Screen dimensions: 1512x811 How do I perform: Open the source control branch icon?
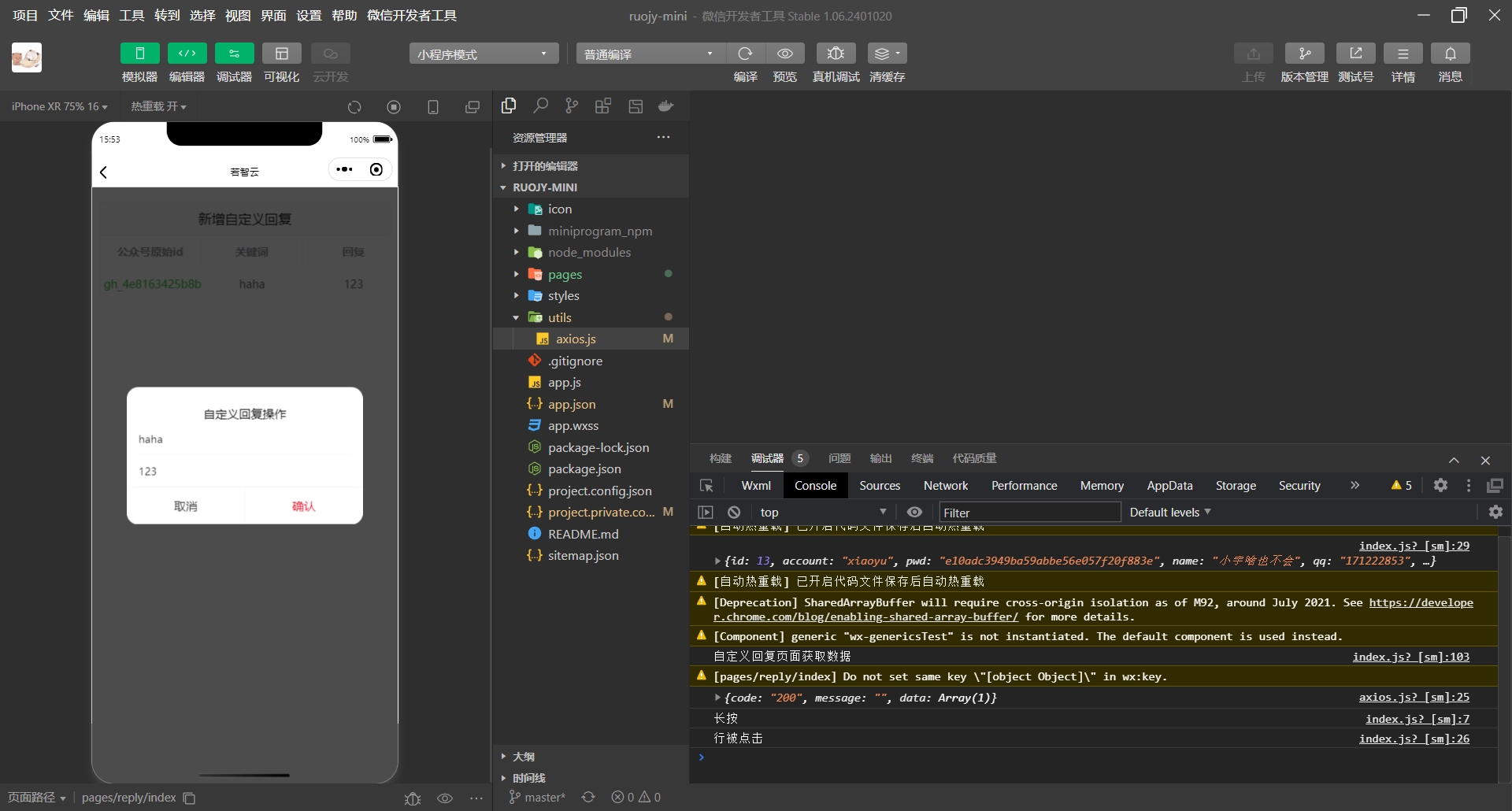pos(572,106)
